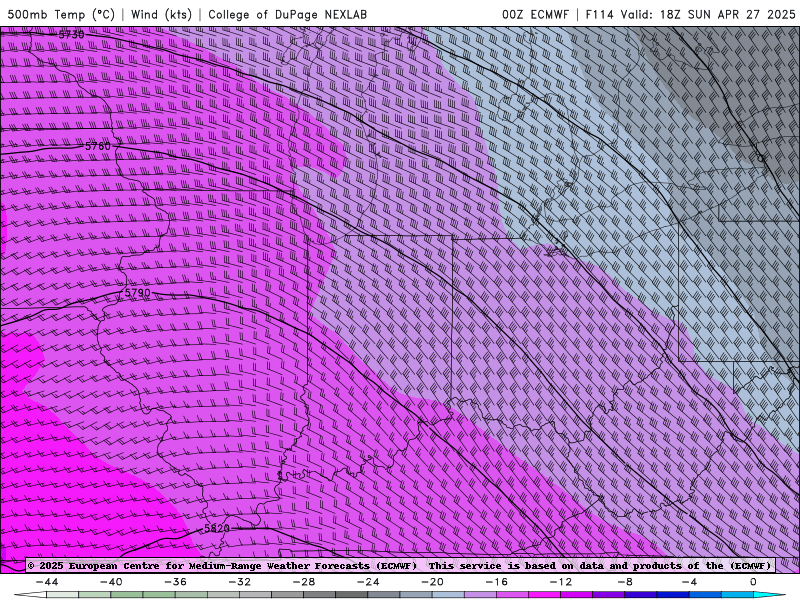Image resolution: width=800 pixels, height=600 pixels.
Task: Click the '00Z ECMWF' model run label
Action: click(535, 14)
